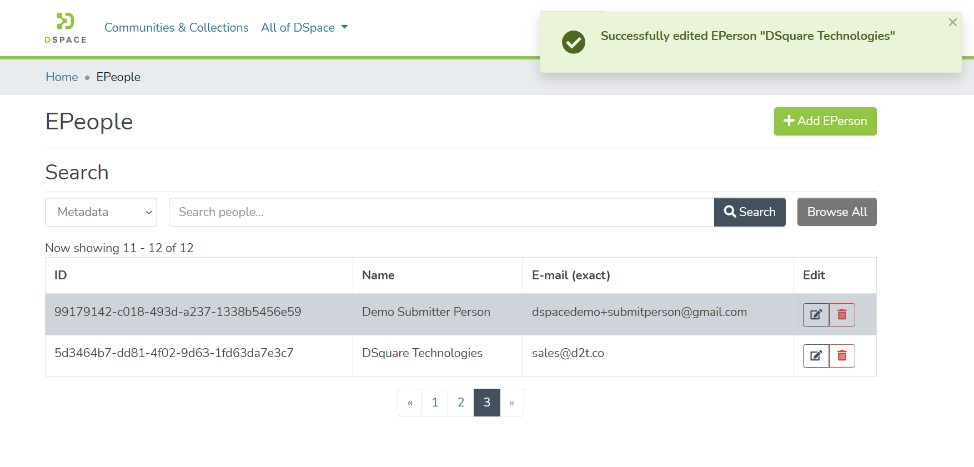Image resolution: width=974 pixels, height=467 pixels.
Task: Delete the DSquare Technologies EPerson
Action: click(x=842, y=355)
